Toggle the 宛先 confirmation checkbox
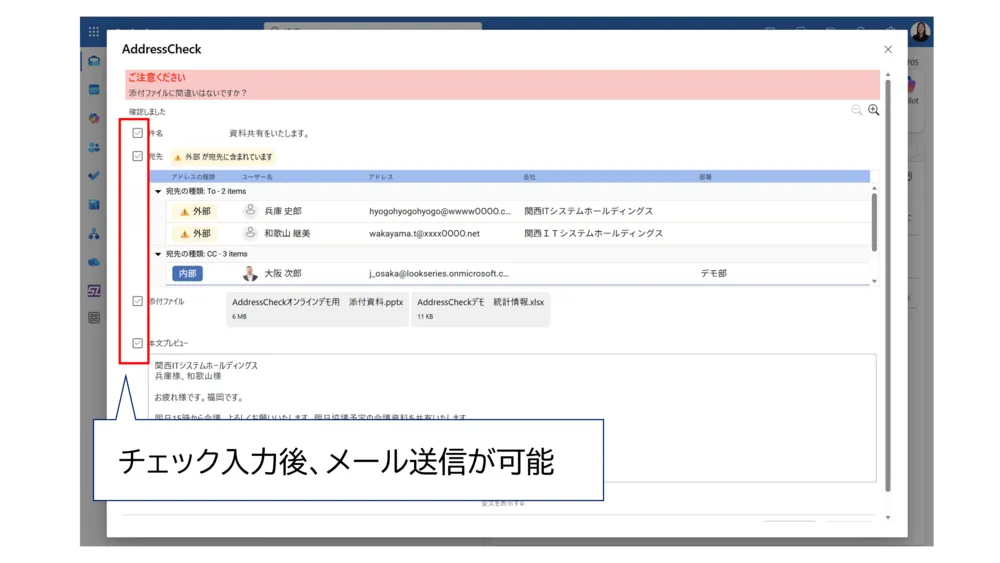1000x563 pixels. coord(137,156)
